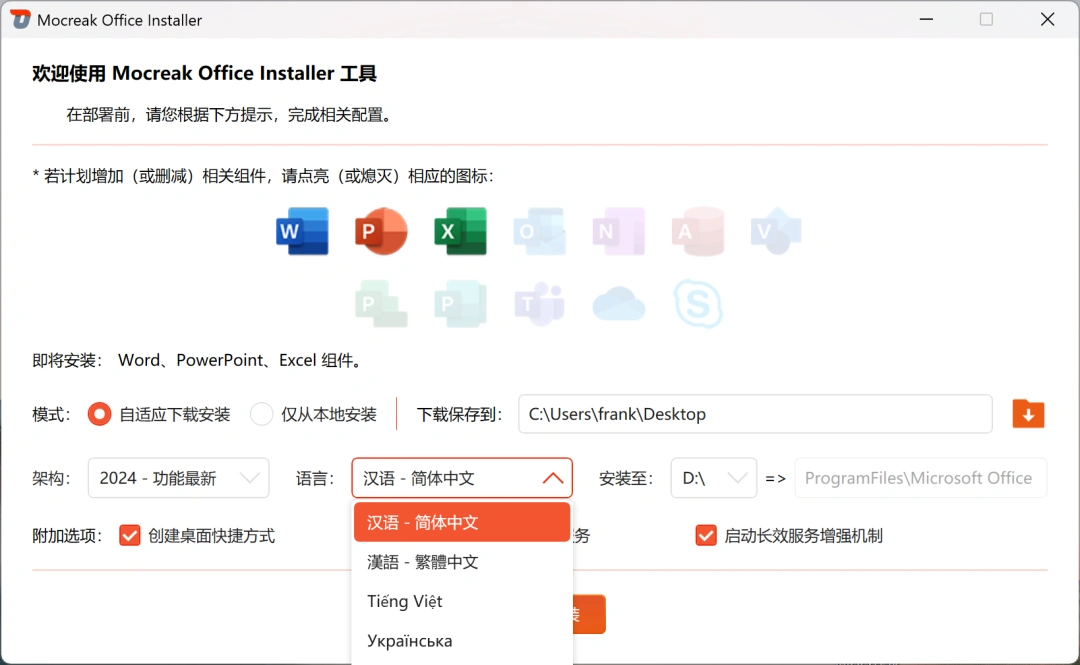
Task: Open the 安装至 D:\ drive dropdown
Action: (714, 478)
